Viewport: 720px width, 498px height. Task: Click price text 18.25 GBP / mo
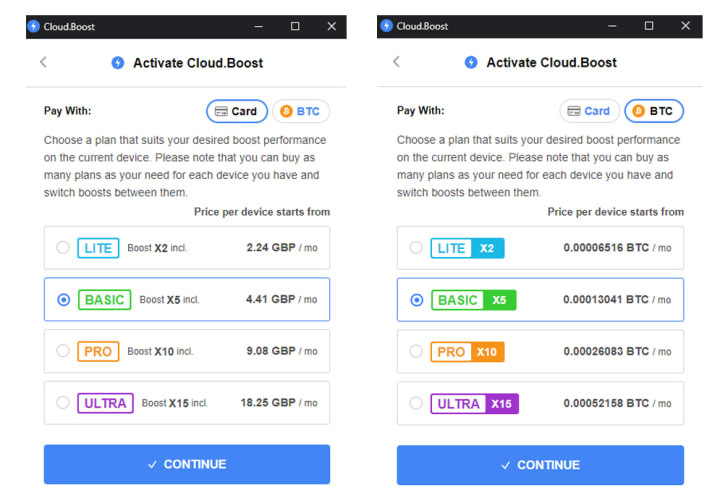[x=279, y=403]
